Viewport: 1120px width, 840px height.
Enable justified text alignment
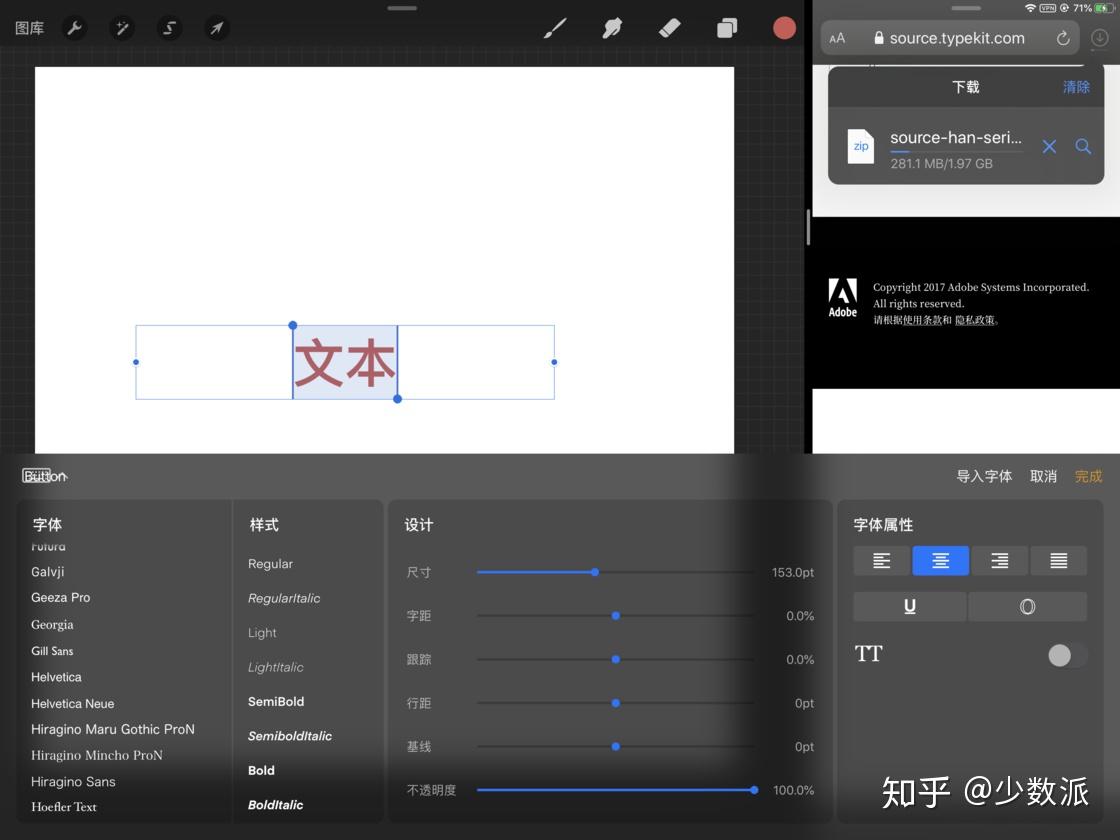click(1058, 560)
